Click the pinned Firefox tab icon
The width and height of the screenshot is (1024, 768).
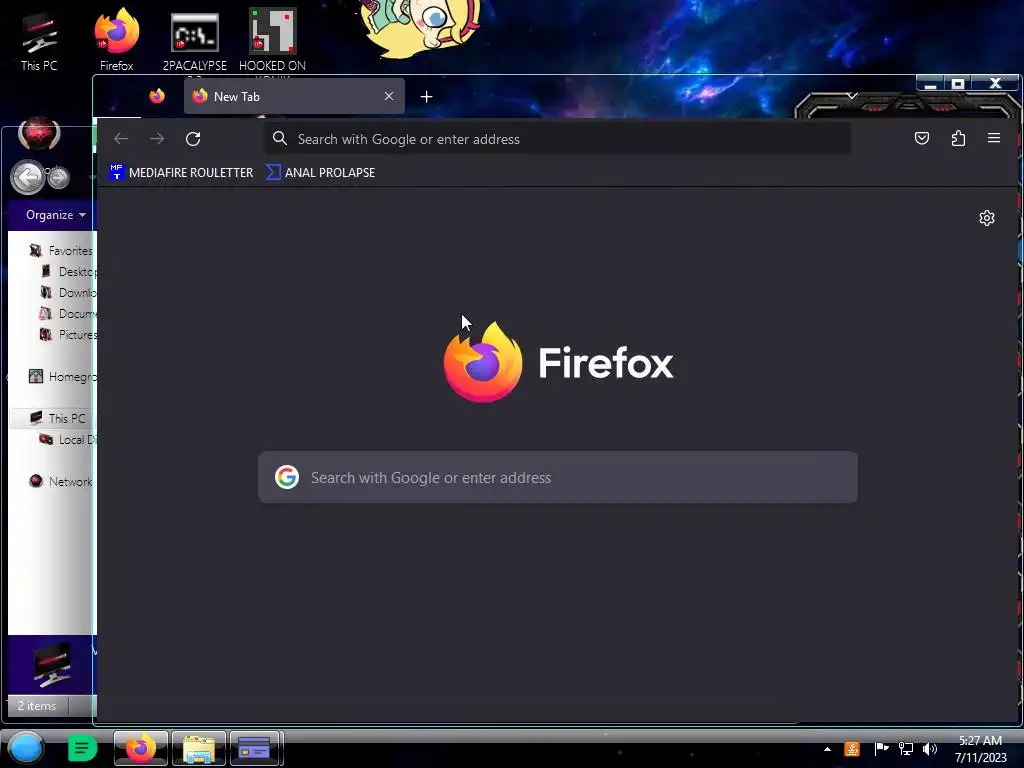(157, 97)
